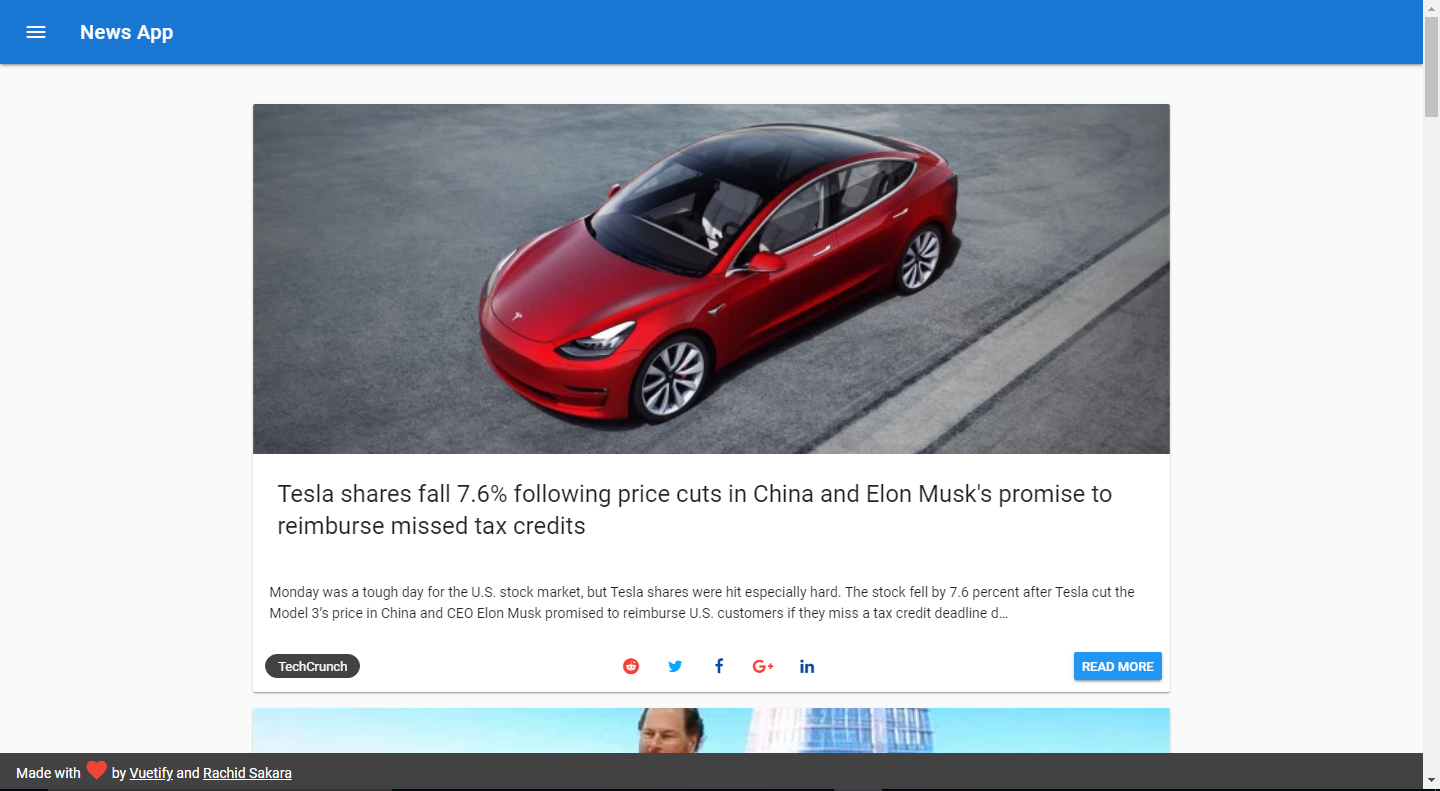The width and height of the screenshot is (1440, 791).
Task: Select the TechCrunch source chip
Action: point(312,666)
